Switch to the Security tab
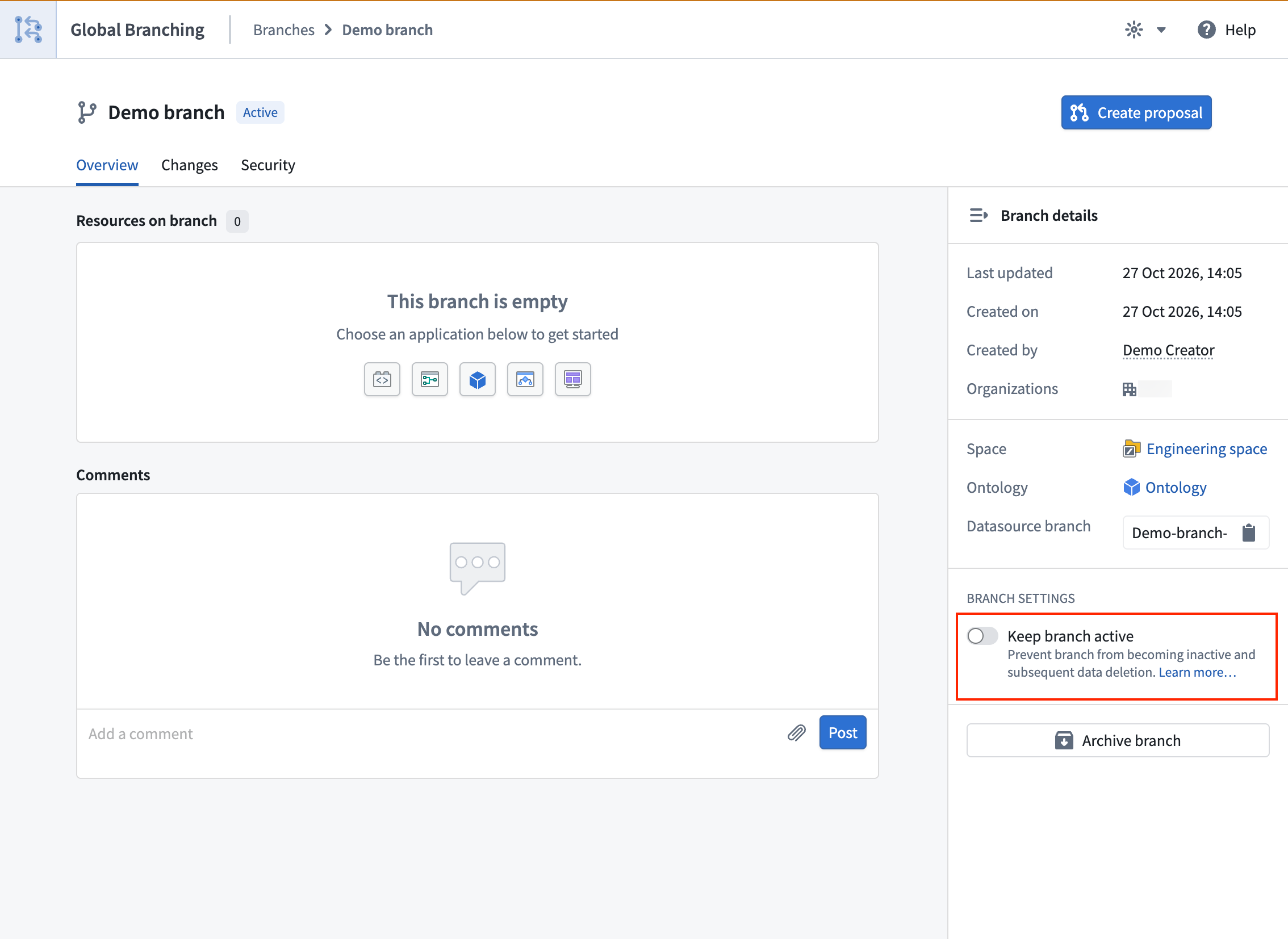 click(268, 165)
